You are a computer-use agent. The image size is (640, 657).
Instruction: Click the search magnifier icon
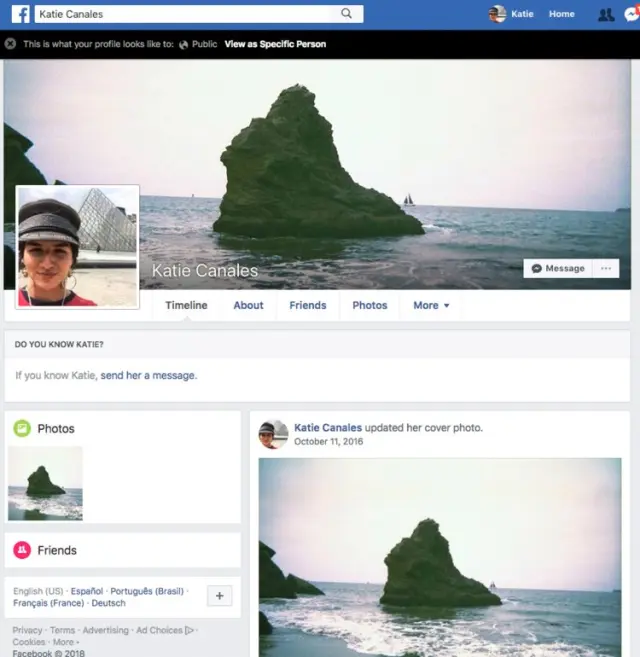pos(346,14)
